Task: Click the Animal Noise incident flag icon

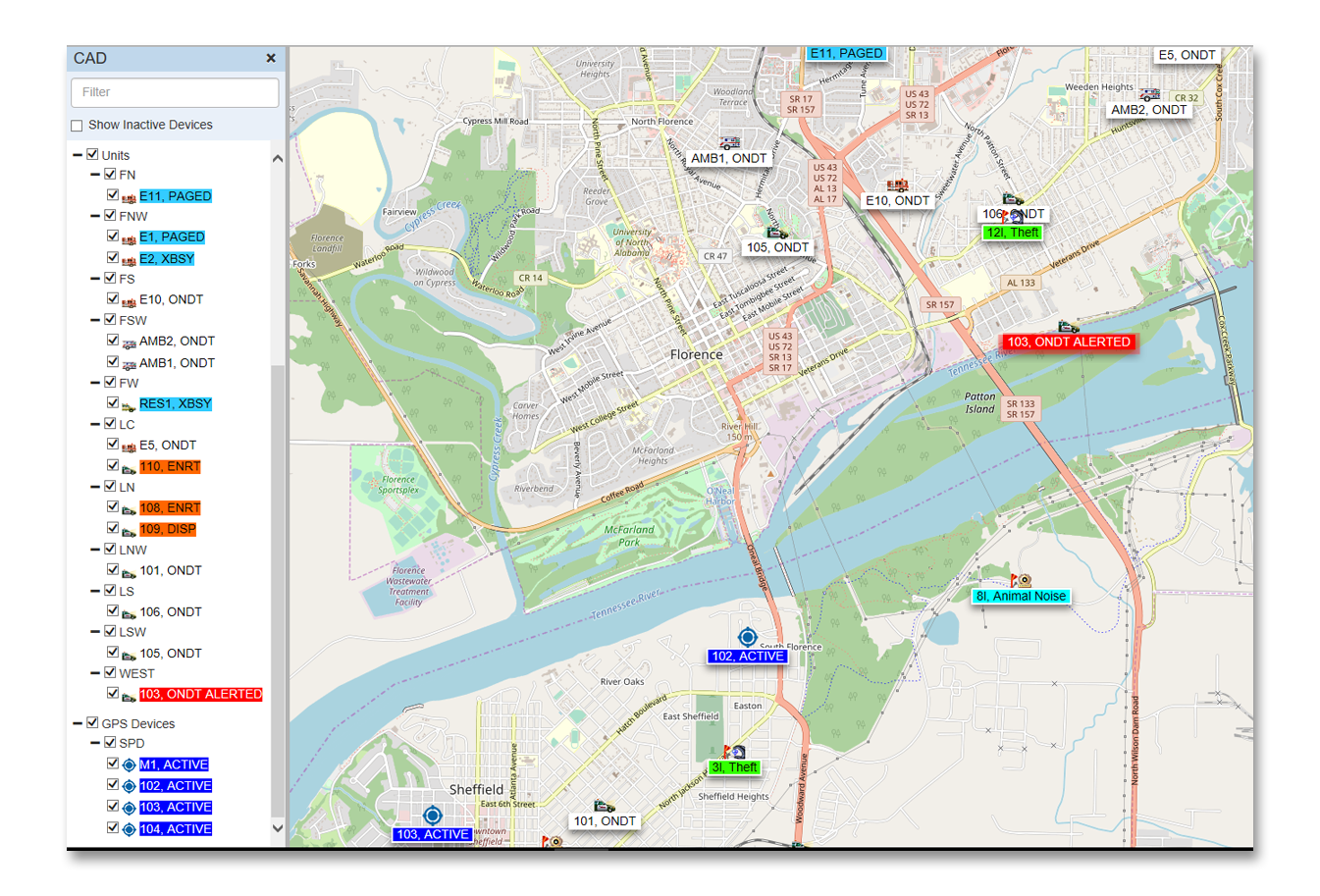Action: pos(1020,581)
